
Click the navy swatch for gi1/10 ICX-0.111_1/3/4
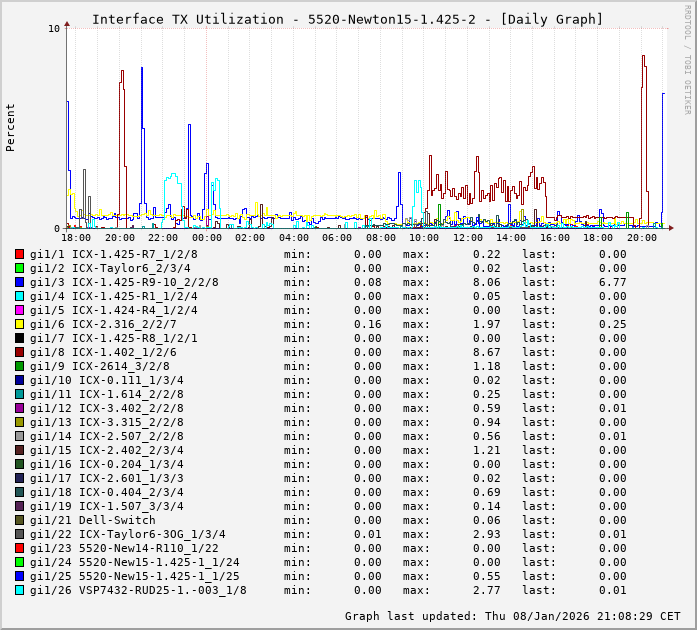[19, 380]
